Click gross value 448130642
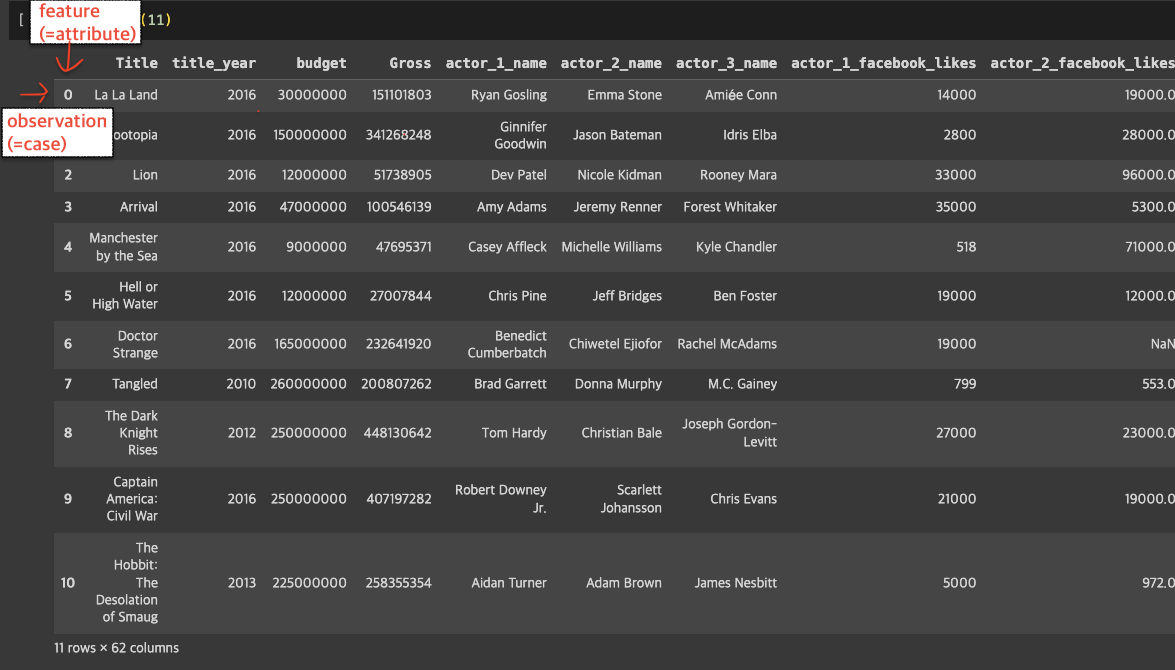The width and height of the screenshot is (1175, 670). (x=397, y=432)
